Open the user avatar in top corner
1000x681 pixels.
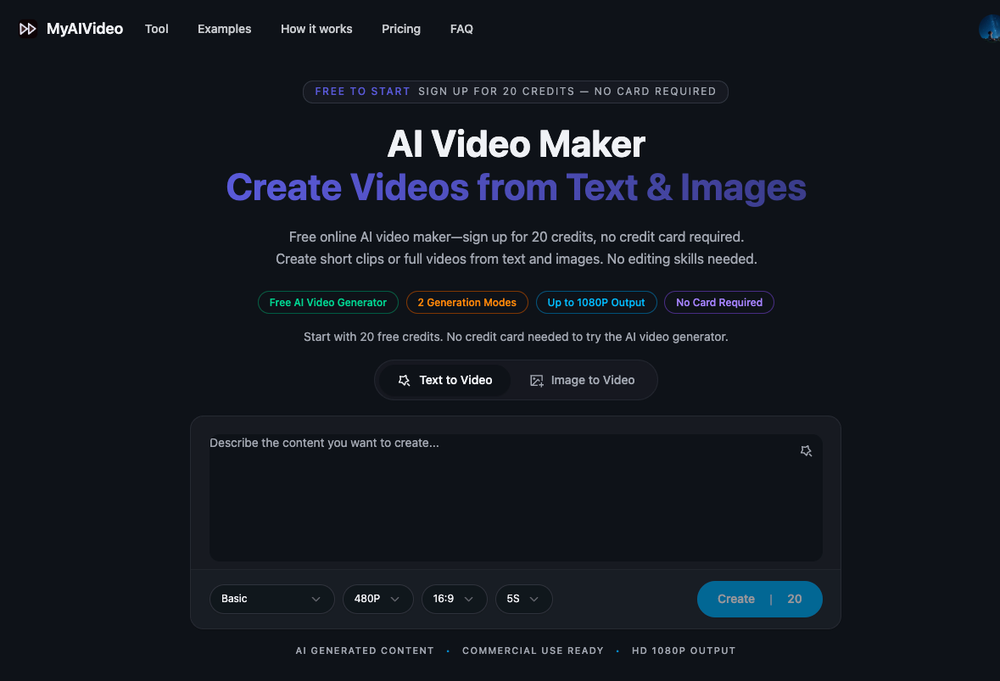pos(989,29)
